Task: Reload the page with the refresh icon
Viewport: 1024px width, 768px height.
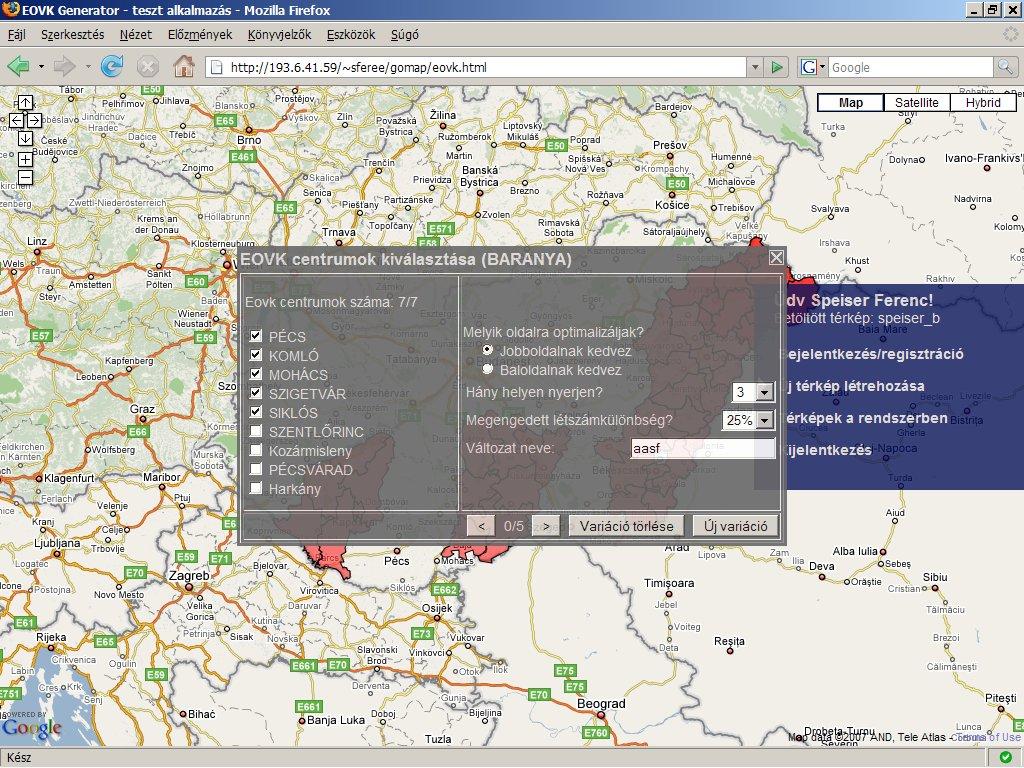Action: (x=112, y=67)
